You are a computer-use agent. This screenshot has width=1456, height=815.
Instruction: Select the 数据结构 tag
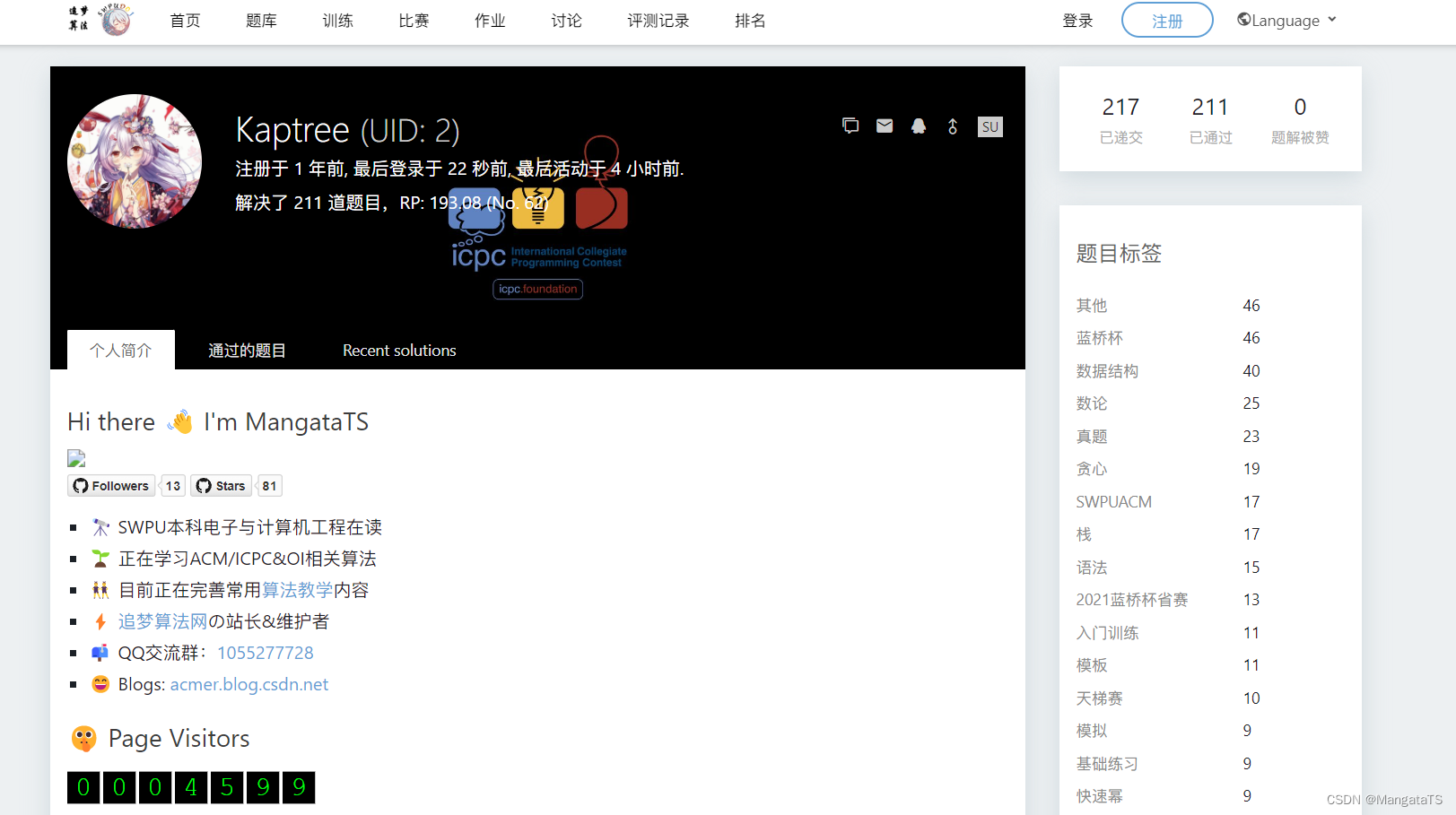point(1107,371)
